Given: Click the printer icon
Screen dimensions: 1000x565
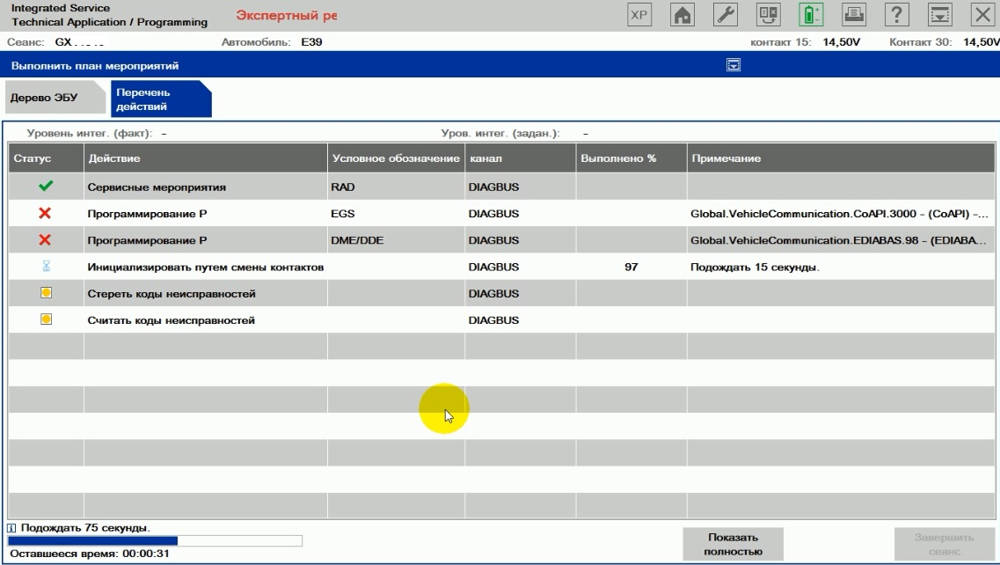Looking at the screenshot, I should (x=854, y=16).
